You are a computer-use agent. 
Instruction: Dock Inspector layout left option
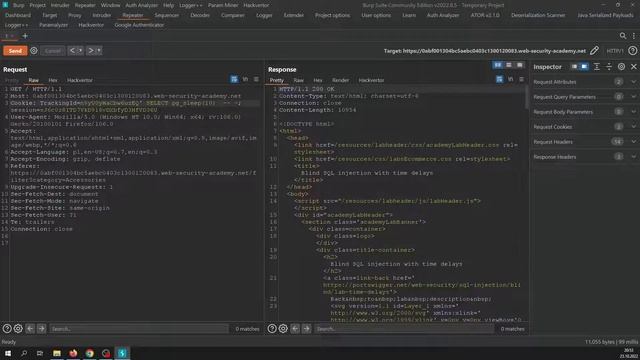574,67
